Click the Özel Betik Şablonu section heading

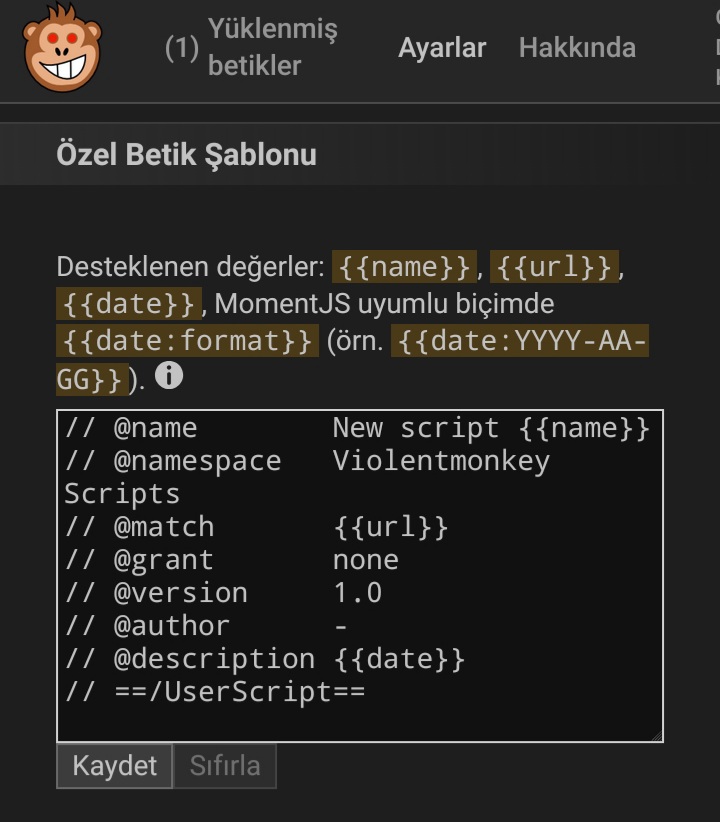[187, 155]
